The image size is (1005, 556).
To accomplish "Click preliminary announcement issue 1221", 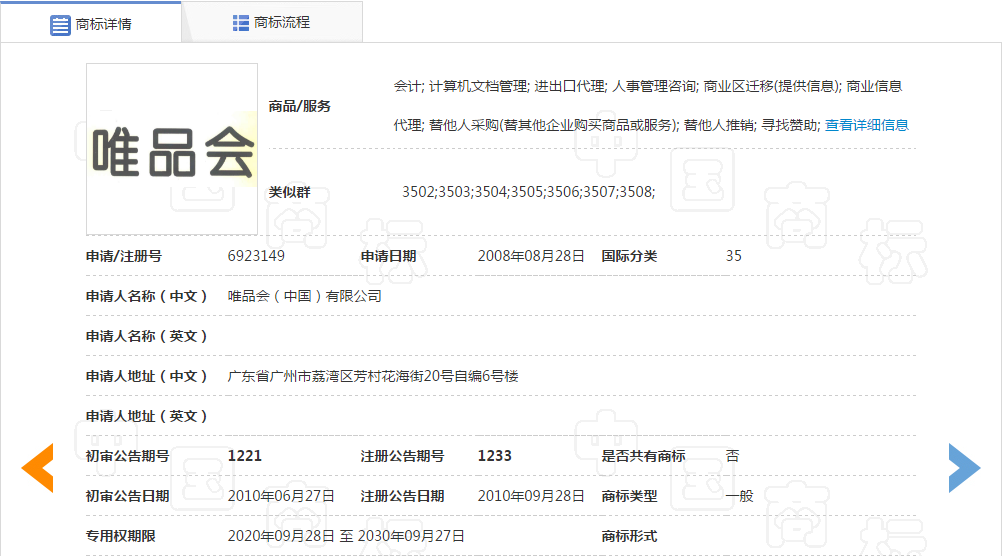I will click(x=245, y=456).
